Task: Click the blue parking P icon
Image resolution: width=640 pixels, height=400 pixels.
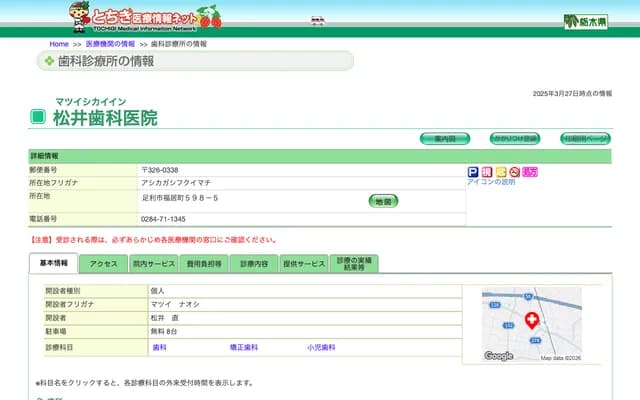Action: [473, 172]
